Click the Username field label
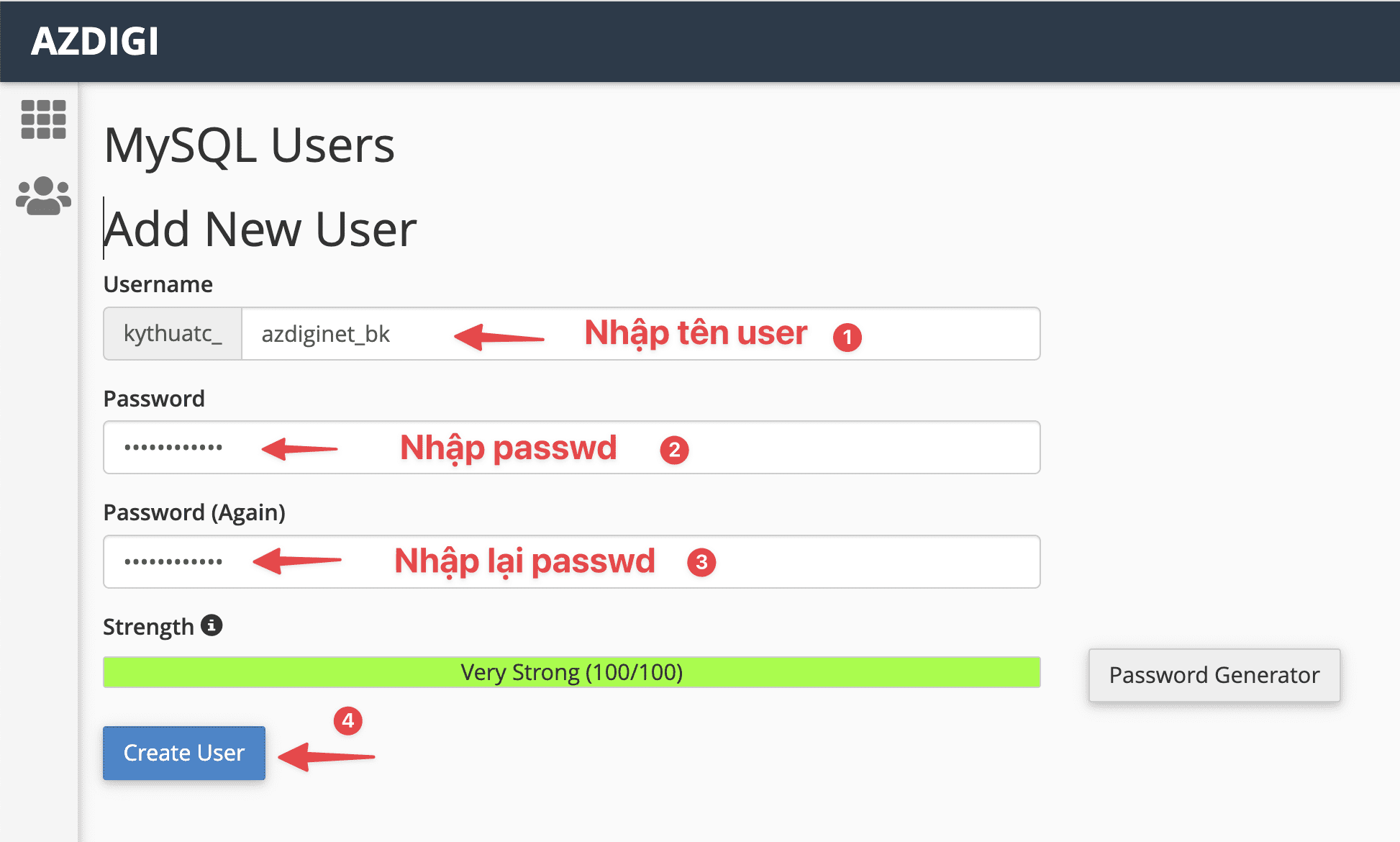 pyautogui.click(x=158, y=284)
